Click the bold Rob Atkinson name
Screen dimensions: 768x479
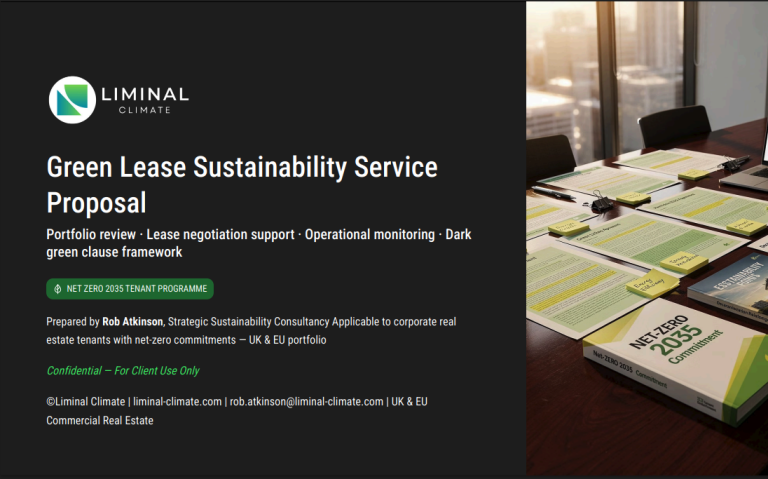pos(132,322)
